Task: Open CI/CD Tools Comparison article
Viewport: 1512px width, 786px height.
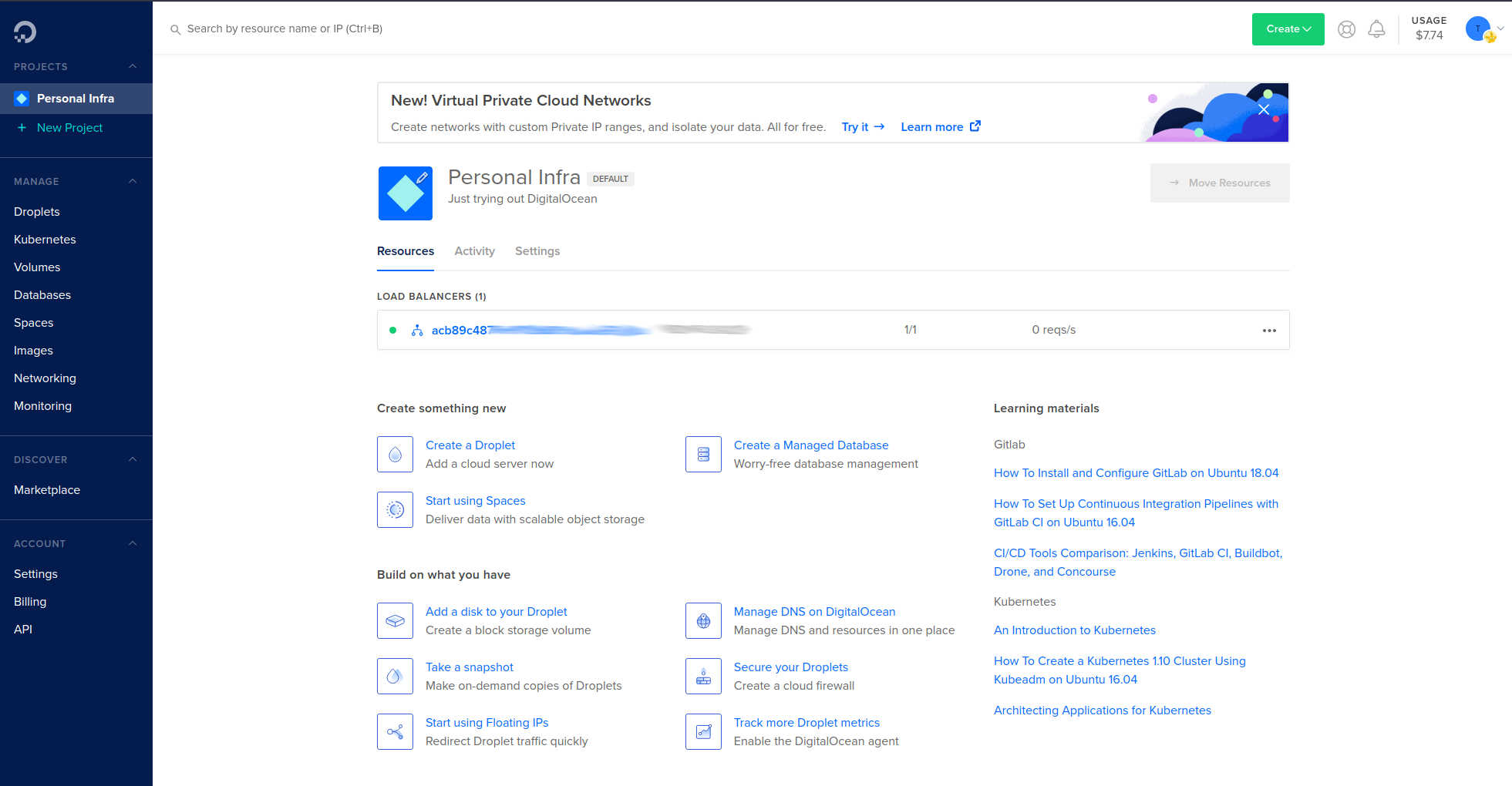Action: (x=1138, y=563)
